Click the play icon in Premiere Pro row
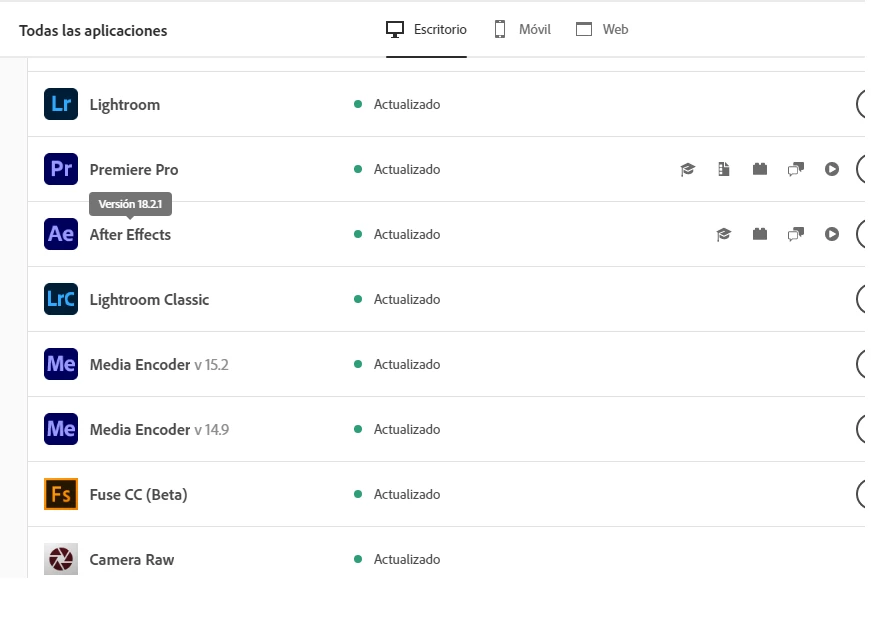The width and height of the screenshot is (871, 643). click(x=832, y=169)
